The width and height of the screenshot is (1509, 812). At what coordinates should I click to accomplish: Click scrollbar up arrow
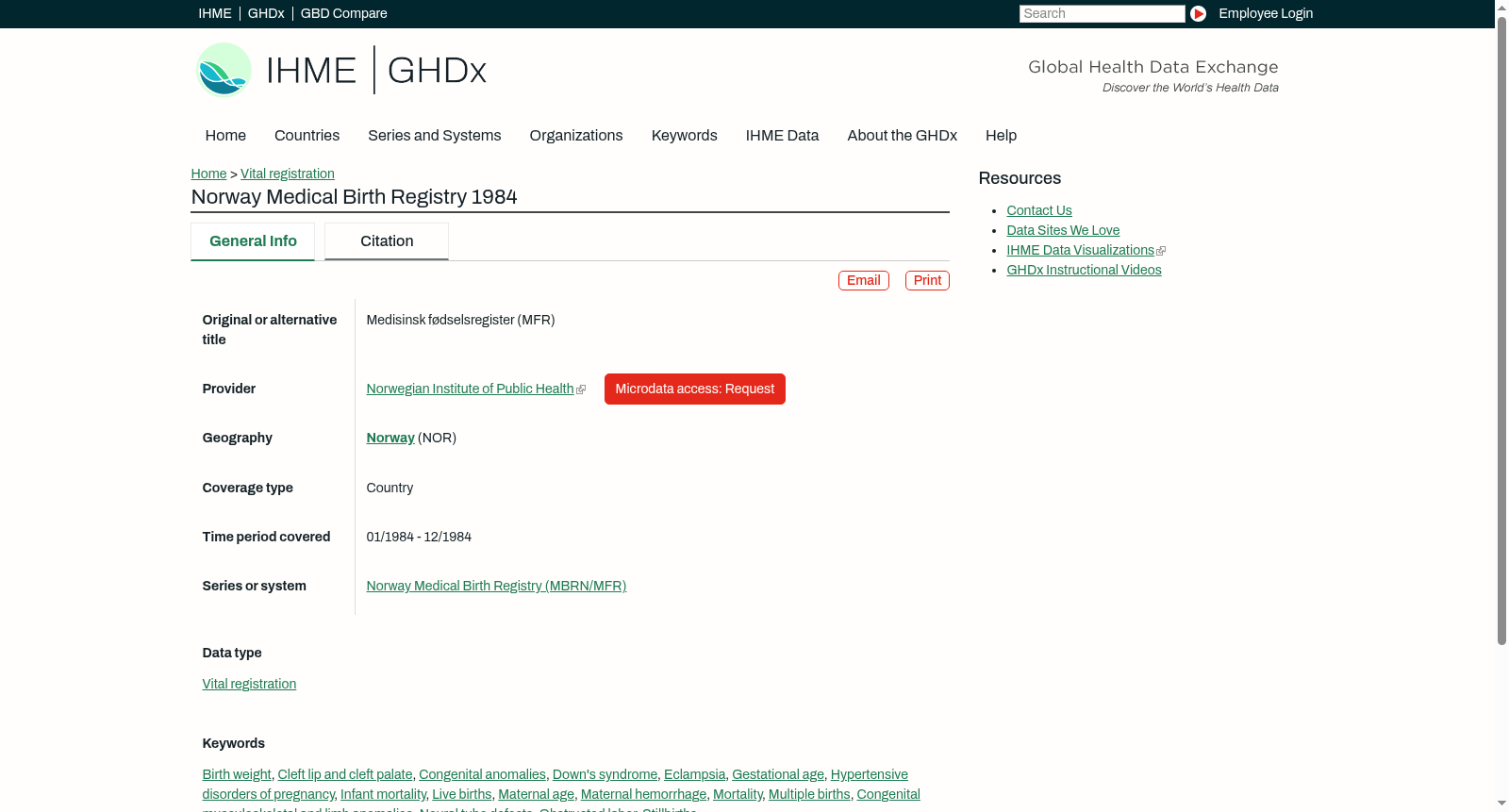(x=1501, y=7)
